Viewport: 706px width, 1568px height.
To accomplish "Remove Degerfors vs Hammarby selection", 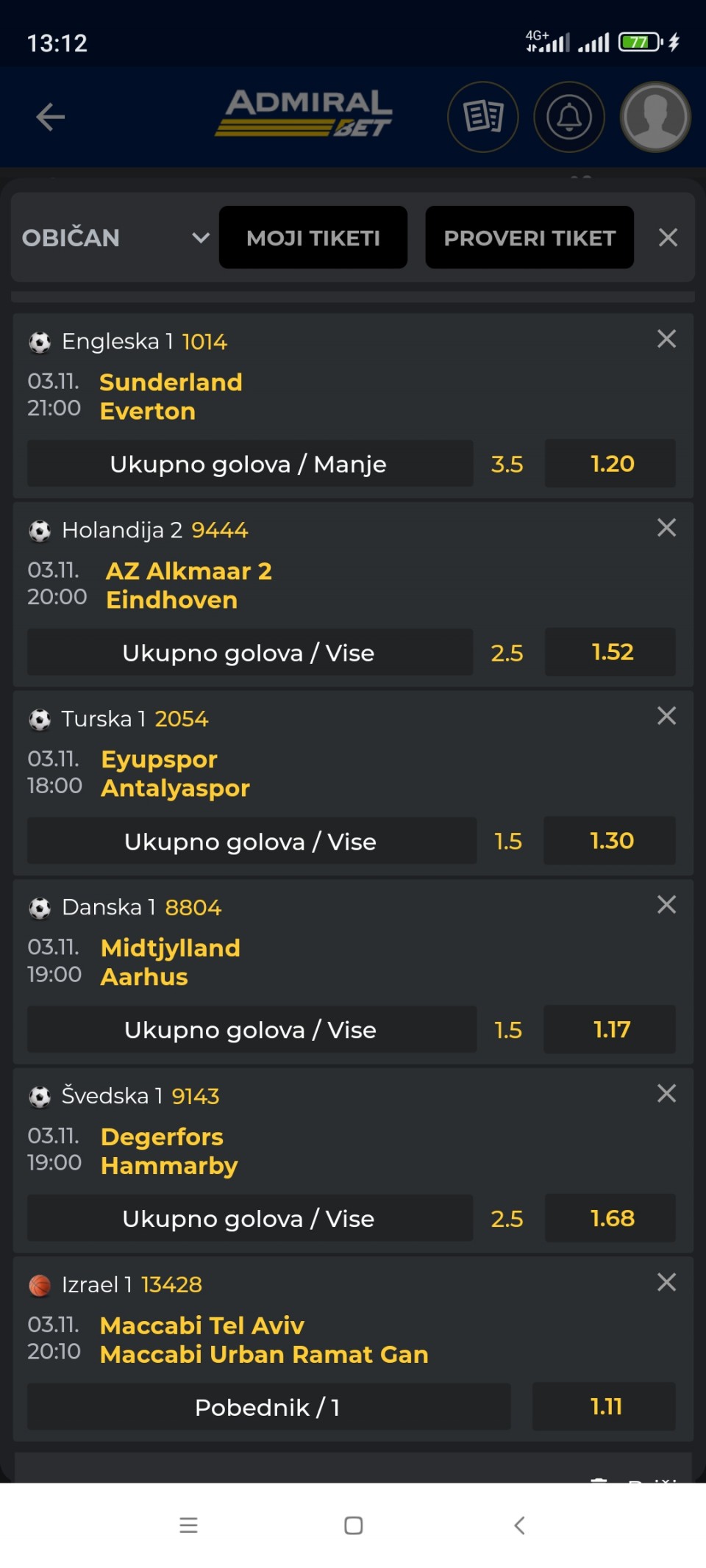I will 666,1094.
